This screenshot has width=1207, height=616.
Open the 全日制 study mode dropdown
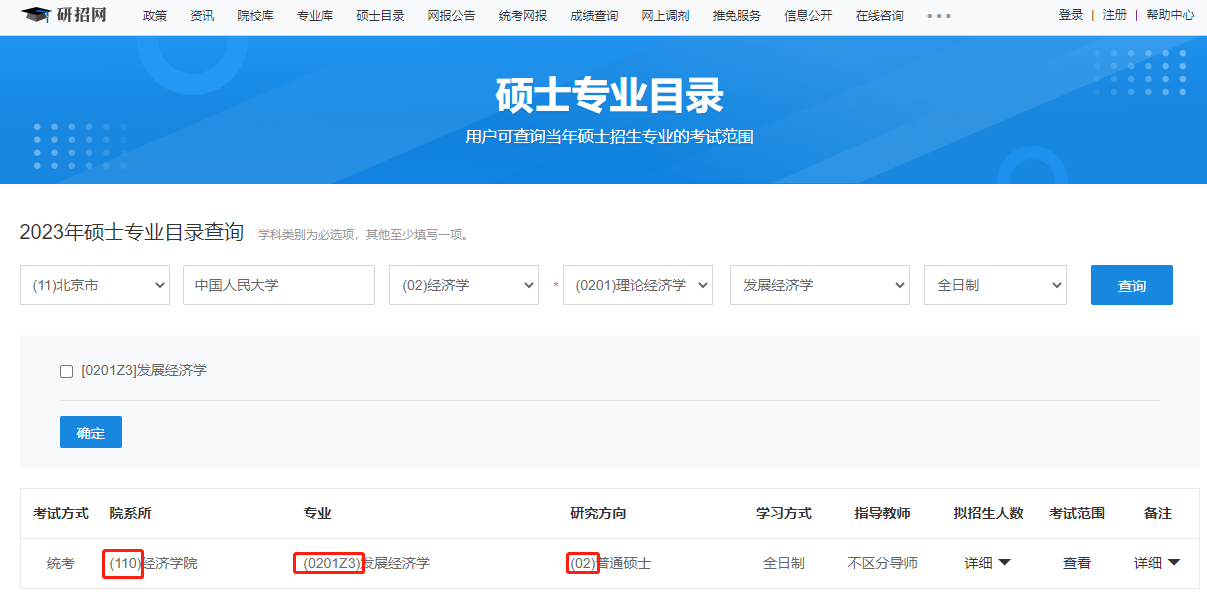pyautogui.click(x=996, y=285)
